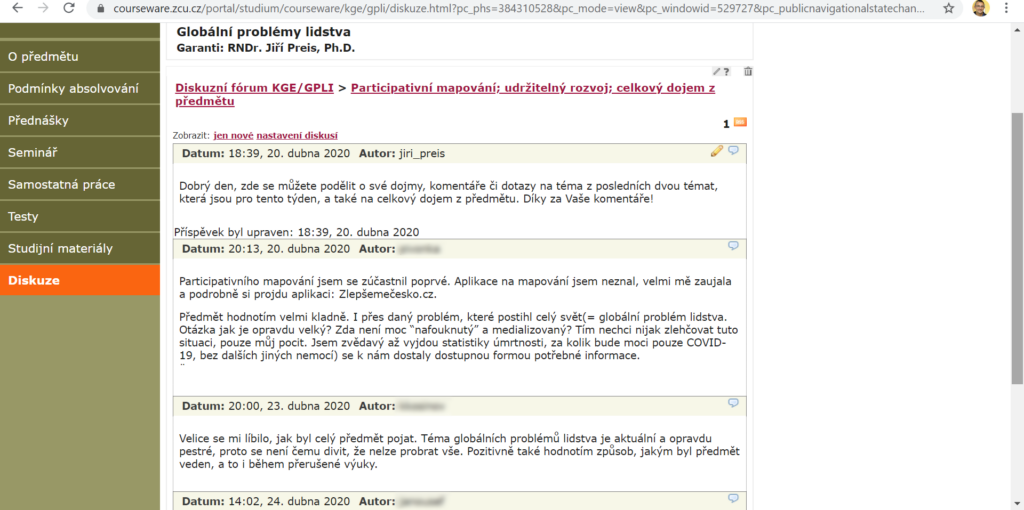Bookmark this page with star icon
The width and height of the screenshot is (1024, 510).
point(948,8)
